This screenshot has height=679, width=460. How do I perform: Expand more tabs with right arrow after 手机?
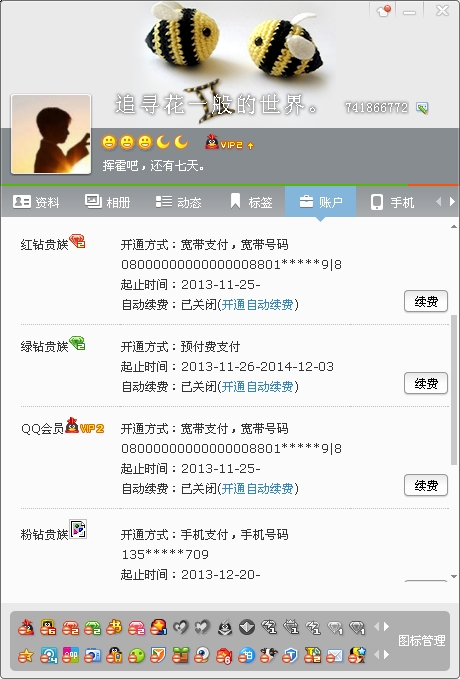point(452,202)
